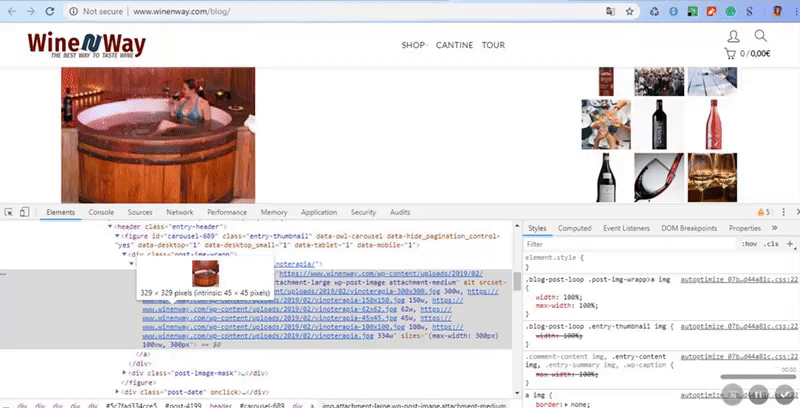Click the browser address bar URL
Viewport: 800px width, 408px height.
pos(181,11)
